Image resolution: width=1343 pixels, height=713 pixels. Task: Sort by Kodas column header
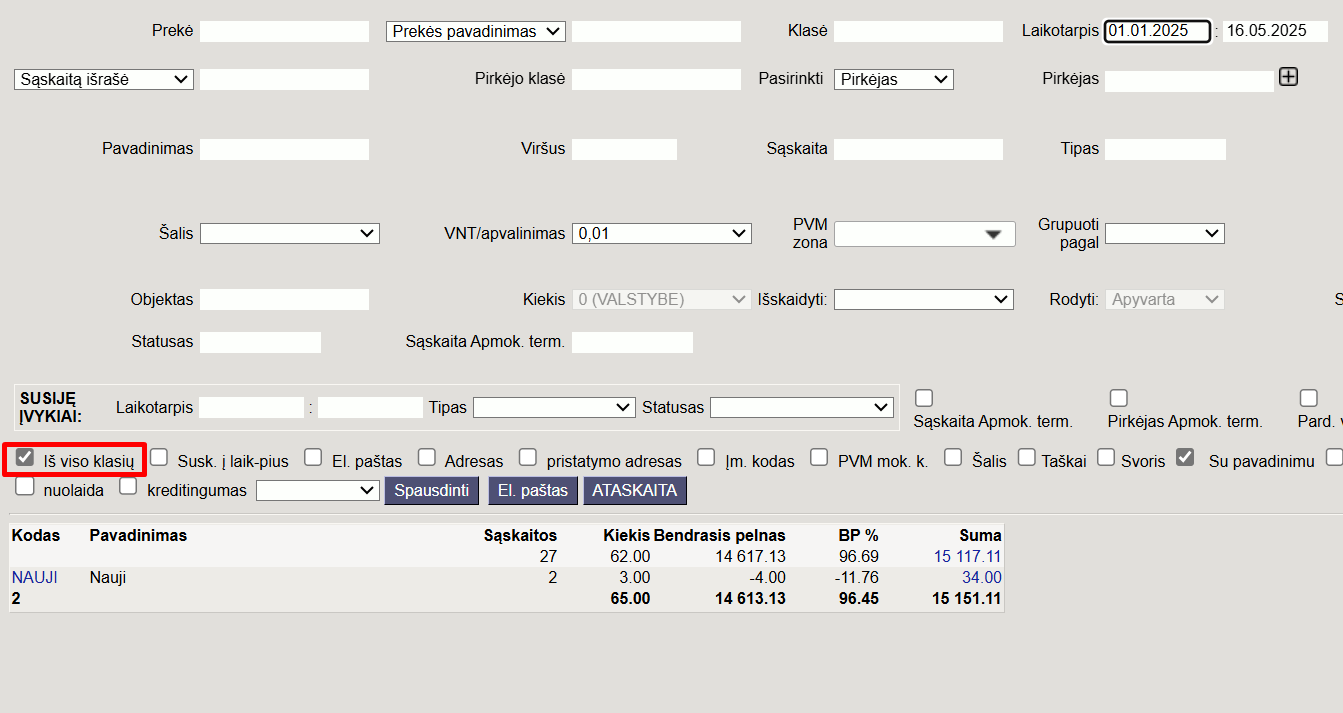36,535
